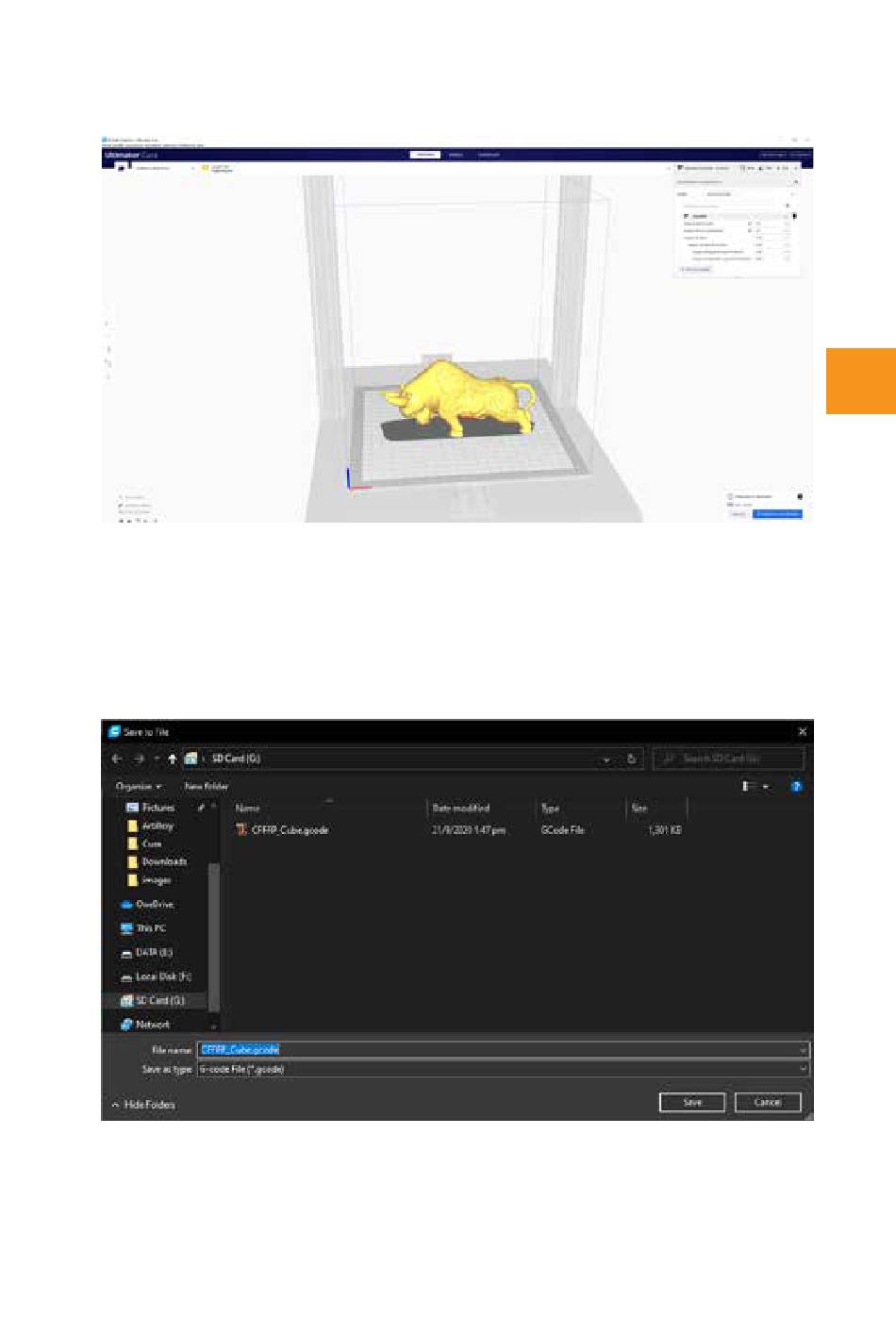896x1335 pixels.
Task: Click the 1,301 KB size value
Action: 664,830
